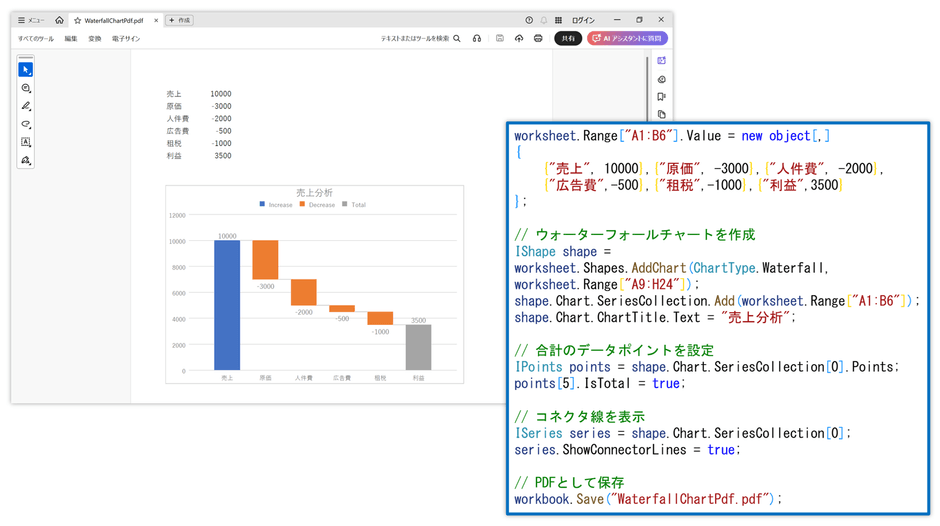
Task: Go to the Acrobat home screen icon
Action: [x=59, y=20]
